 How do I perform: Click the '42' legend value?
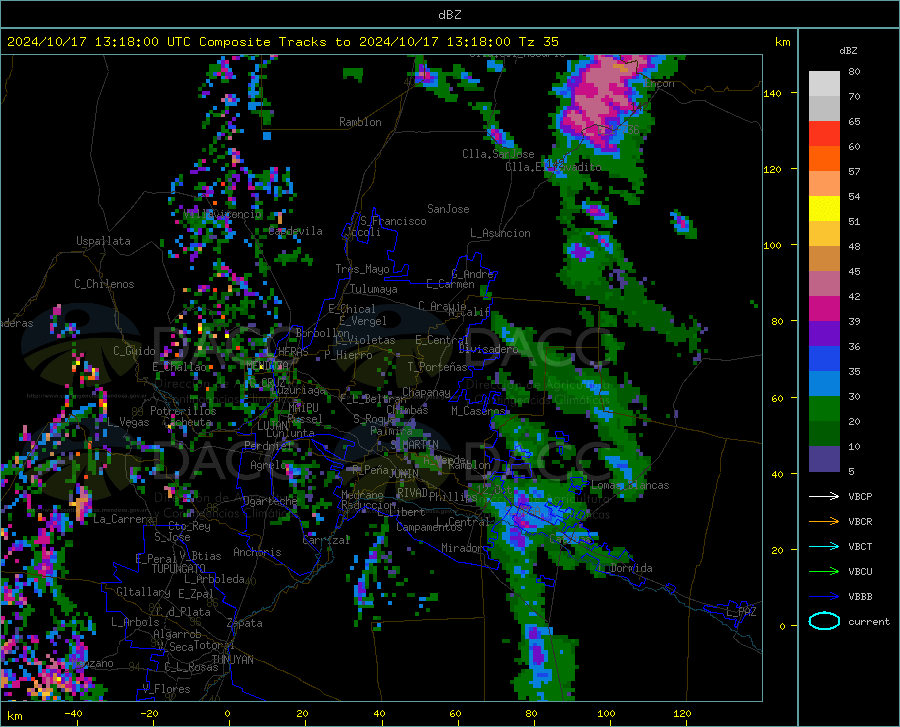[854, 297]
